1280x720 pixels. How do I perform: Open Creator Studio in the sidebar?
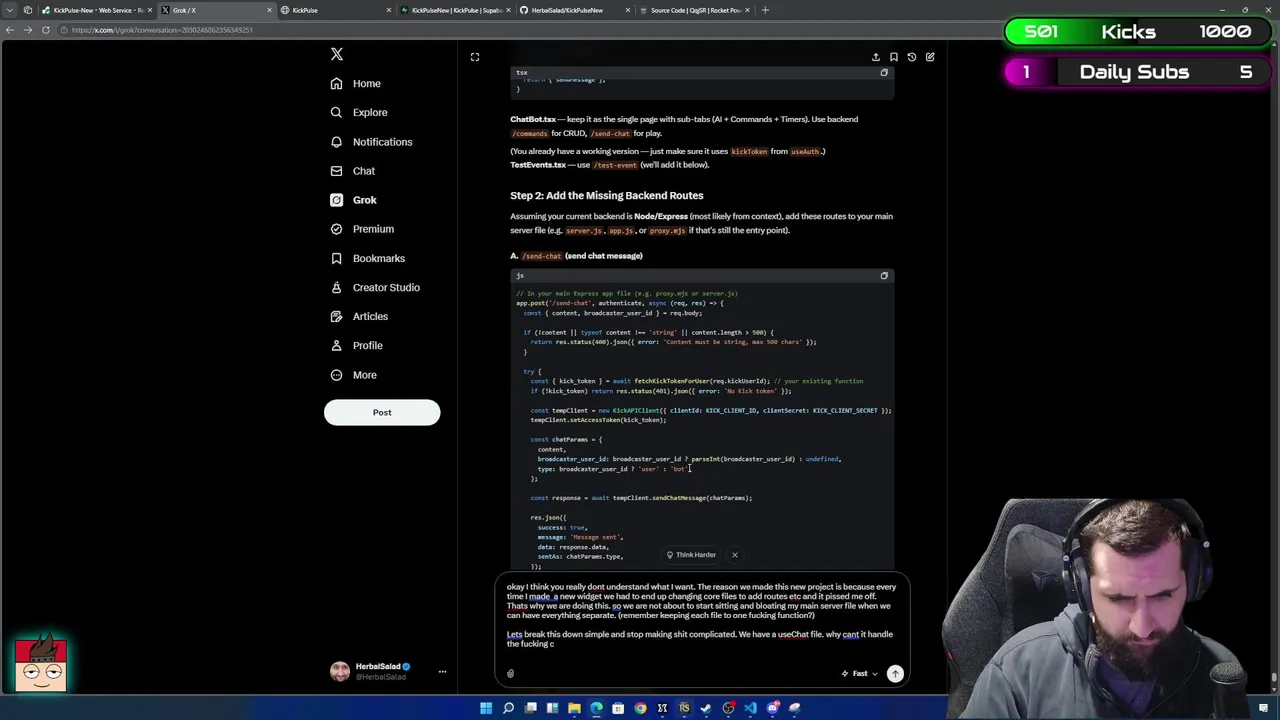coord(375,287)
